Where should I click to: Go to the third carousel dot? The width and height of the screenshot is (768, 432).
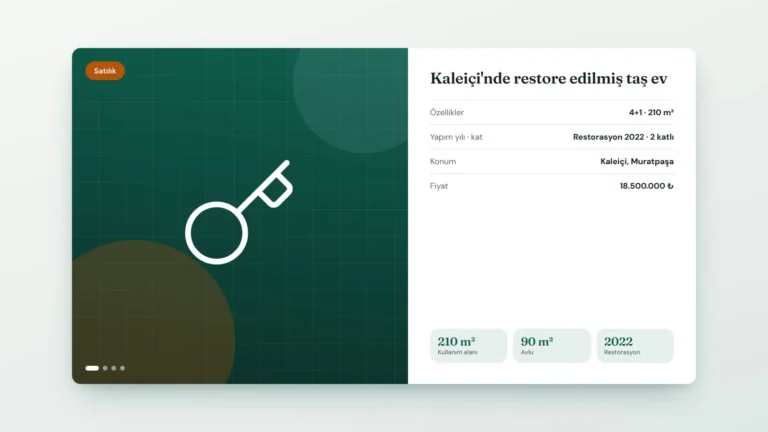(x=114, y=368)
